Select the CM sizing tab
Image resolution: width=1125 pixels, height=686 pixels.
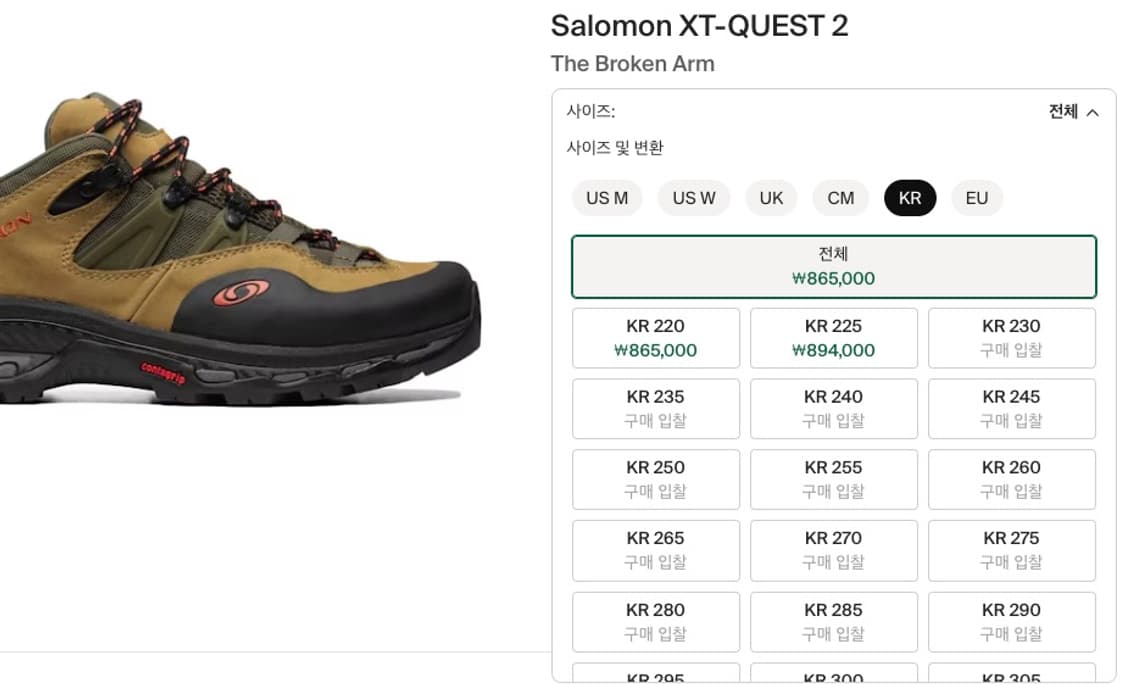point(840,198)
